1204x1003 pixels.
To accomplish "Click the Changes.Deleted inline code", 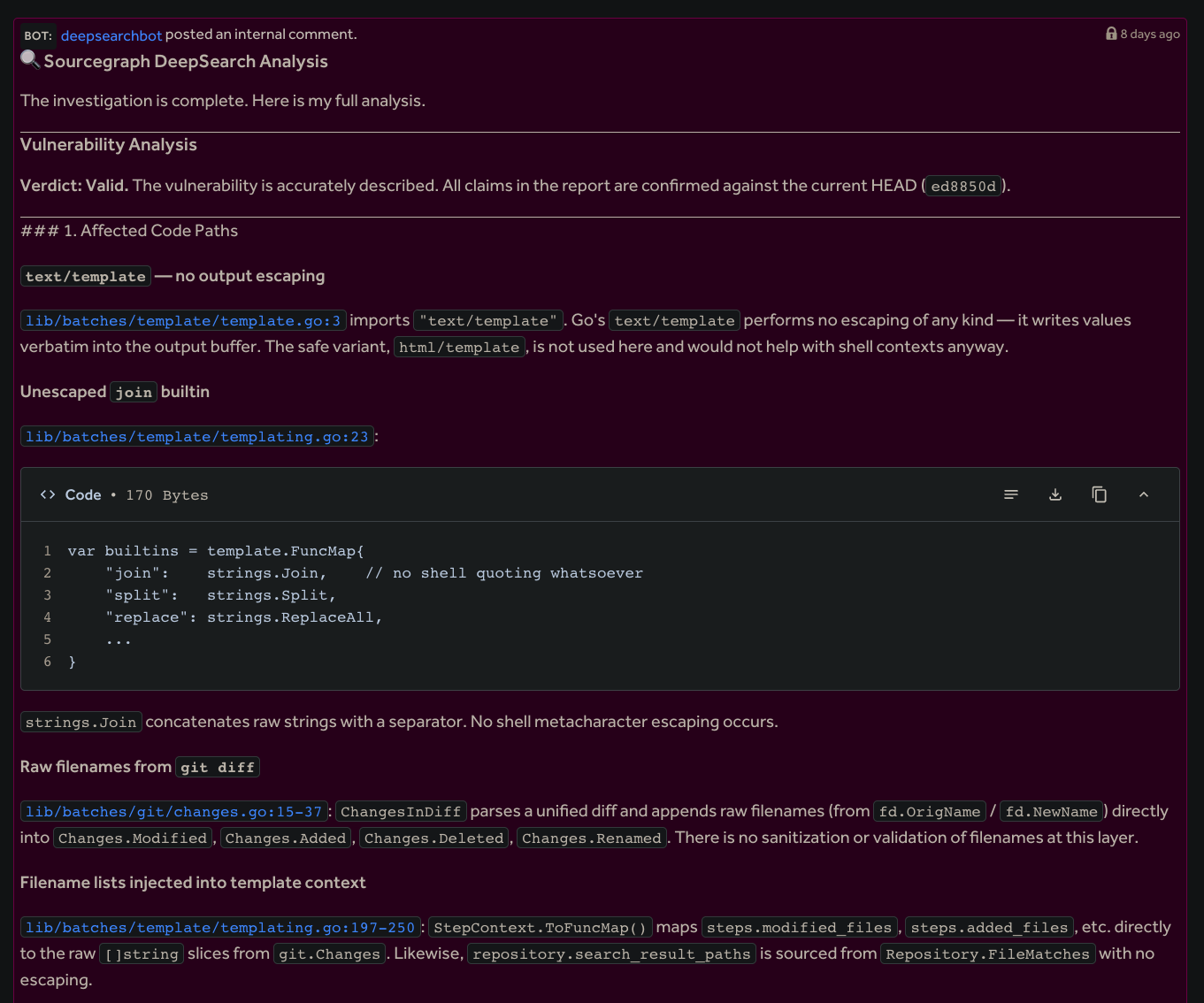I will [x=433, y=838].
